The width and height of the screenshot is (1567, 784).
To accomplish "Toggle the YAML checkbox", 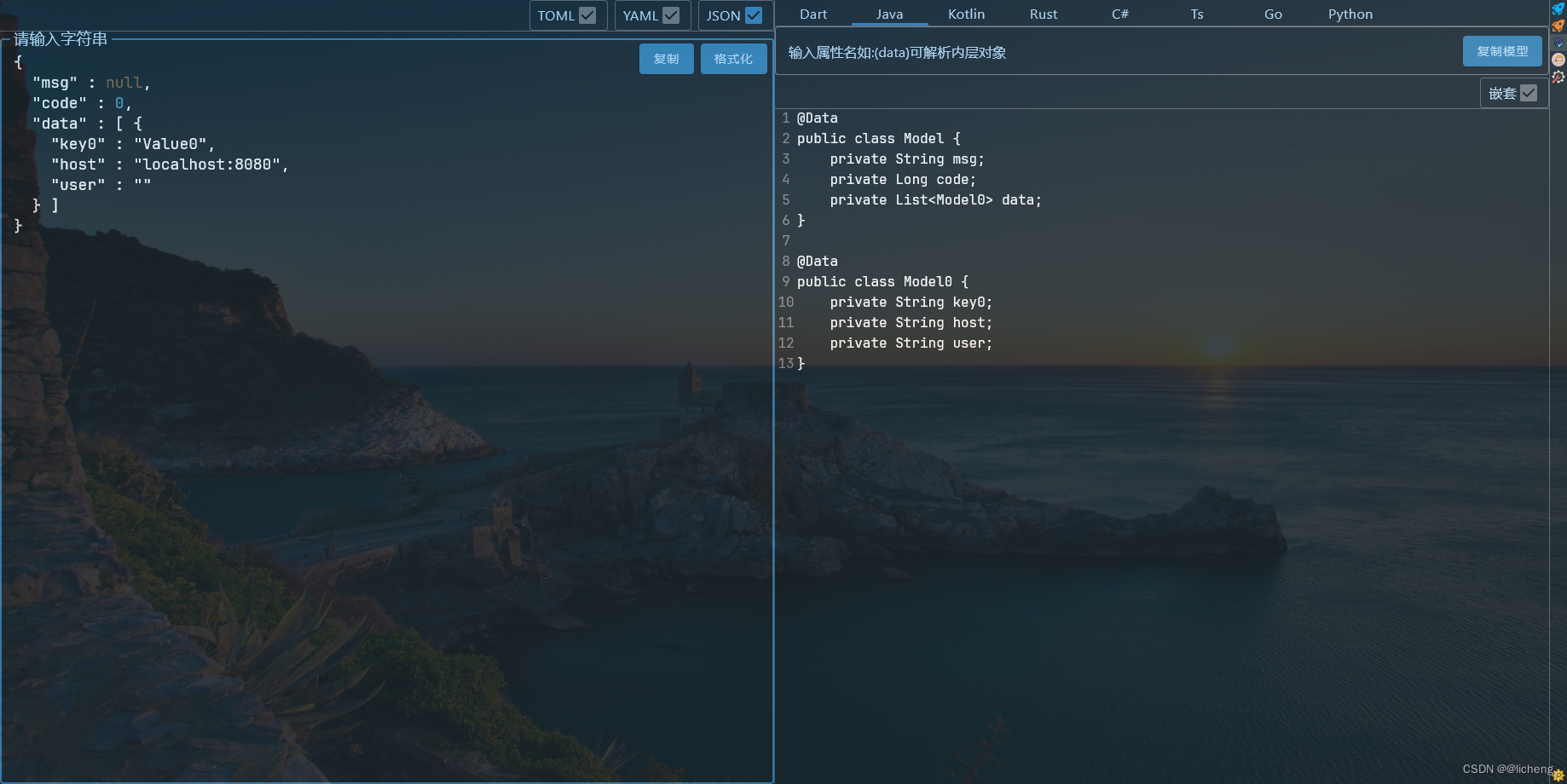I will 671,15.
